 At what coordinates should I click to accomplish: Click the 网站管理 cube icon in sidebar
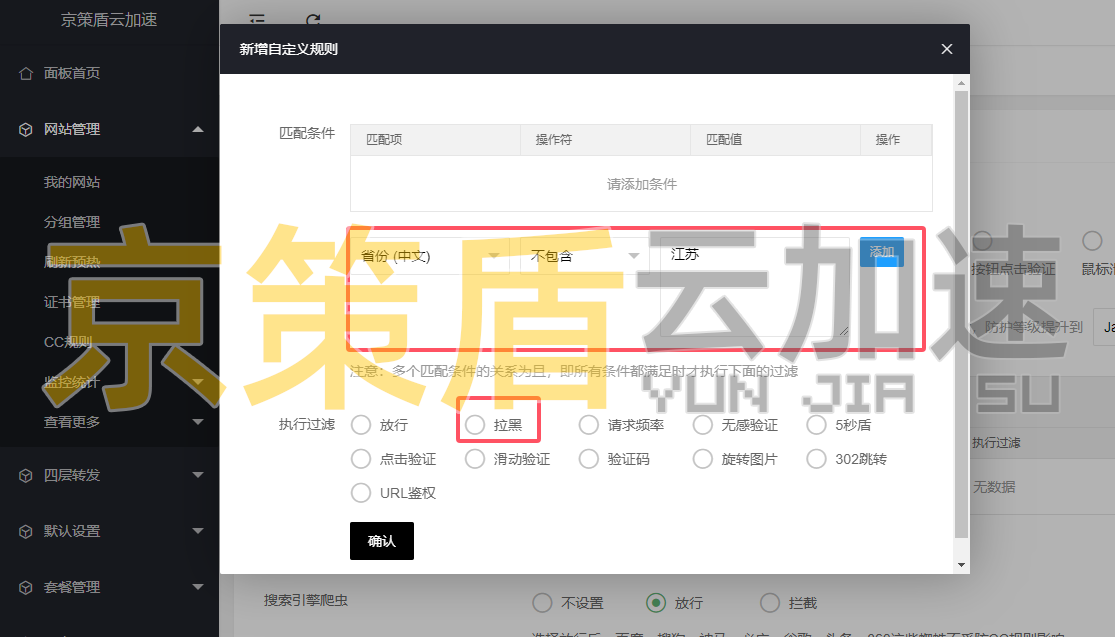click(28, 129)
